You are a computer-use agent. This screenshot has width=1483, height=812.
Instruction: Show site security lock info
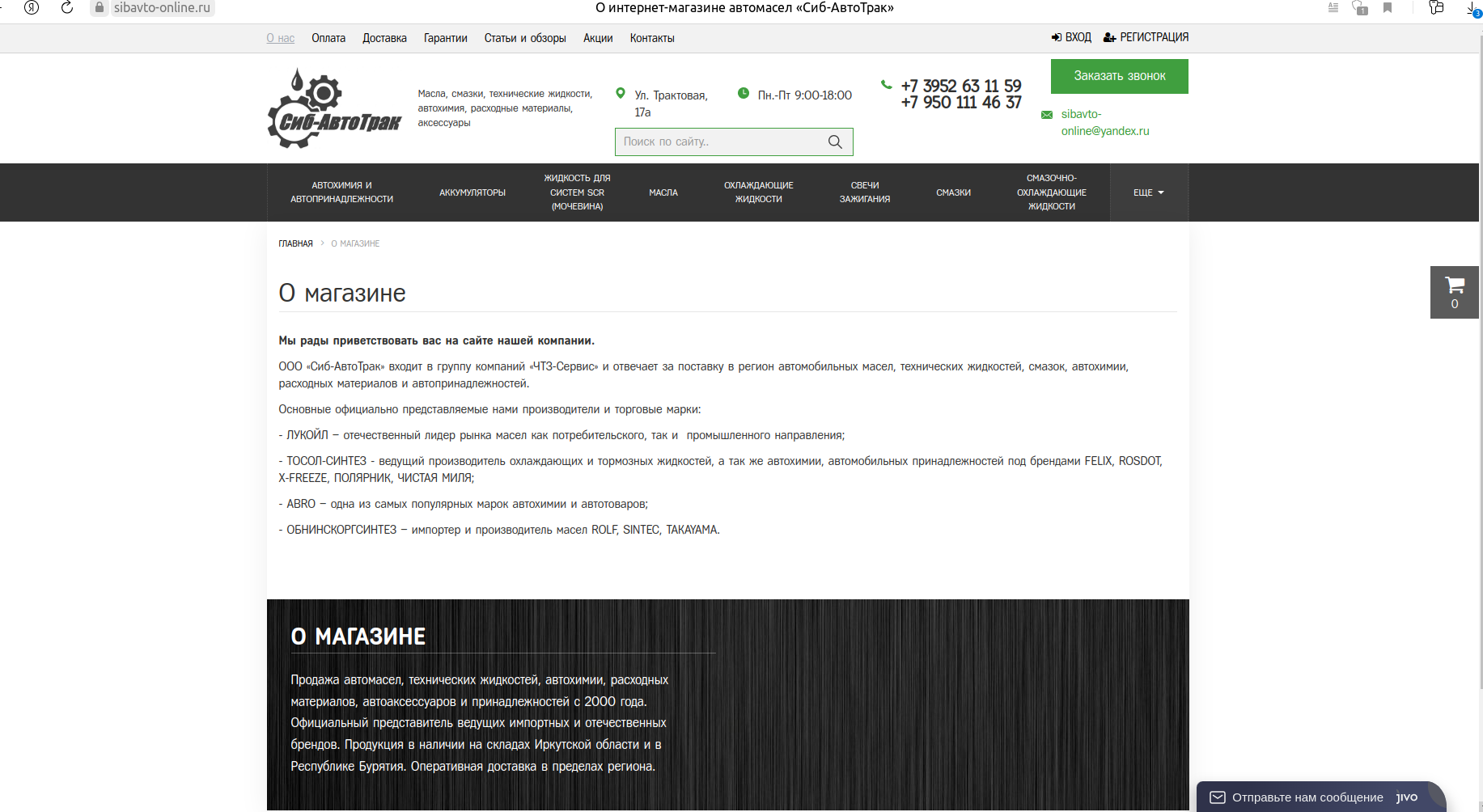tap(100, 7)
